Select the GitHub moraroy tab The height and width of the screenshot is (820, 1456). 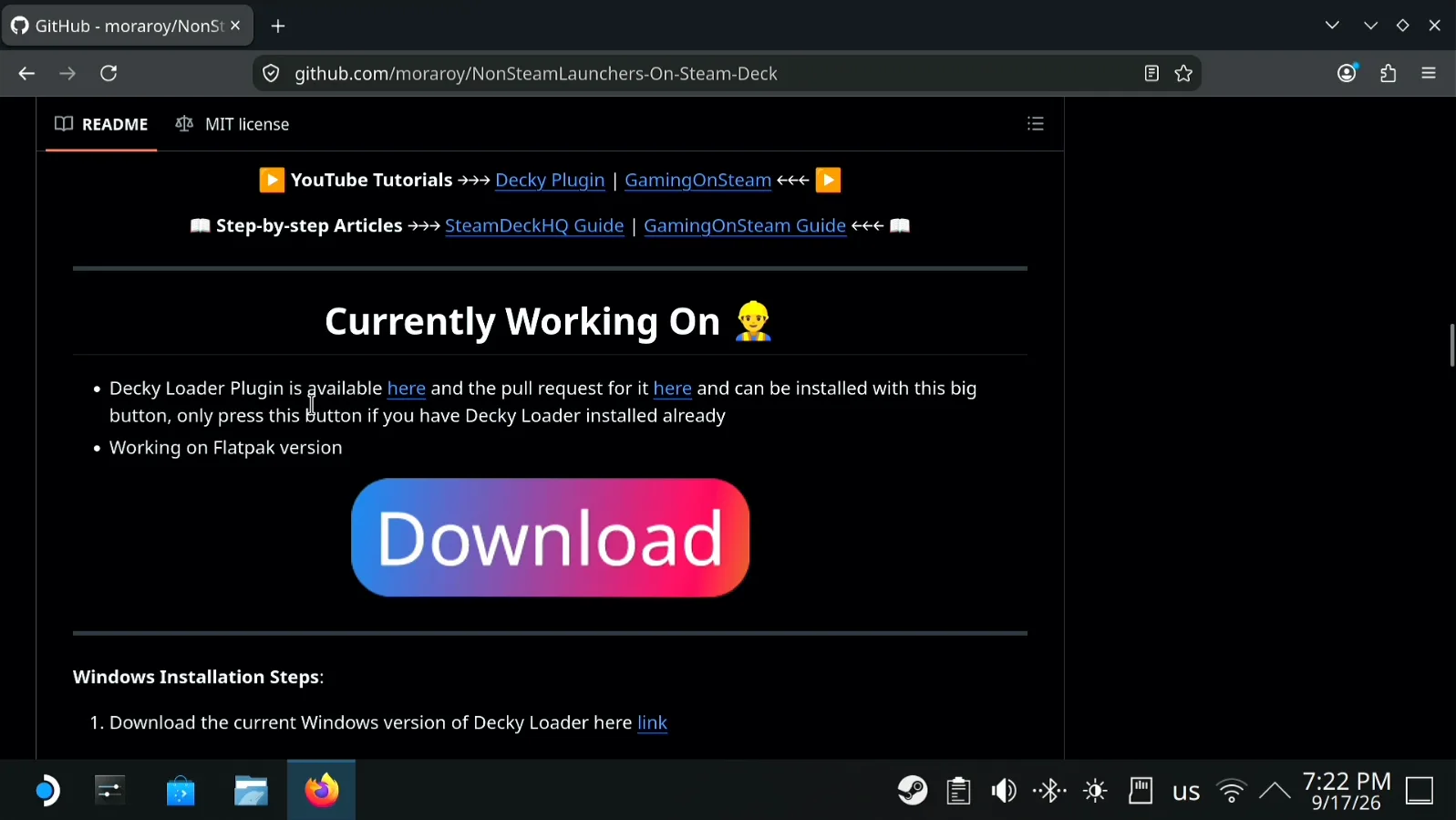(x=127, y=26)
